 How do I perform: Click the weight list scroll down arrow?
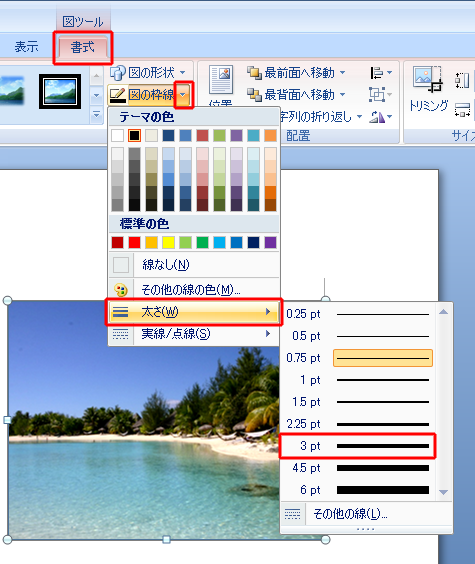pyautogui.click(x=444, y=492)
